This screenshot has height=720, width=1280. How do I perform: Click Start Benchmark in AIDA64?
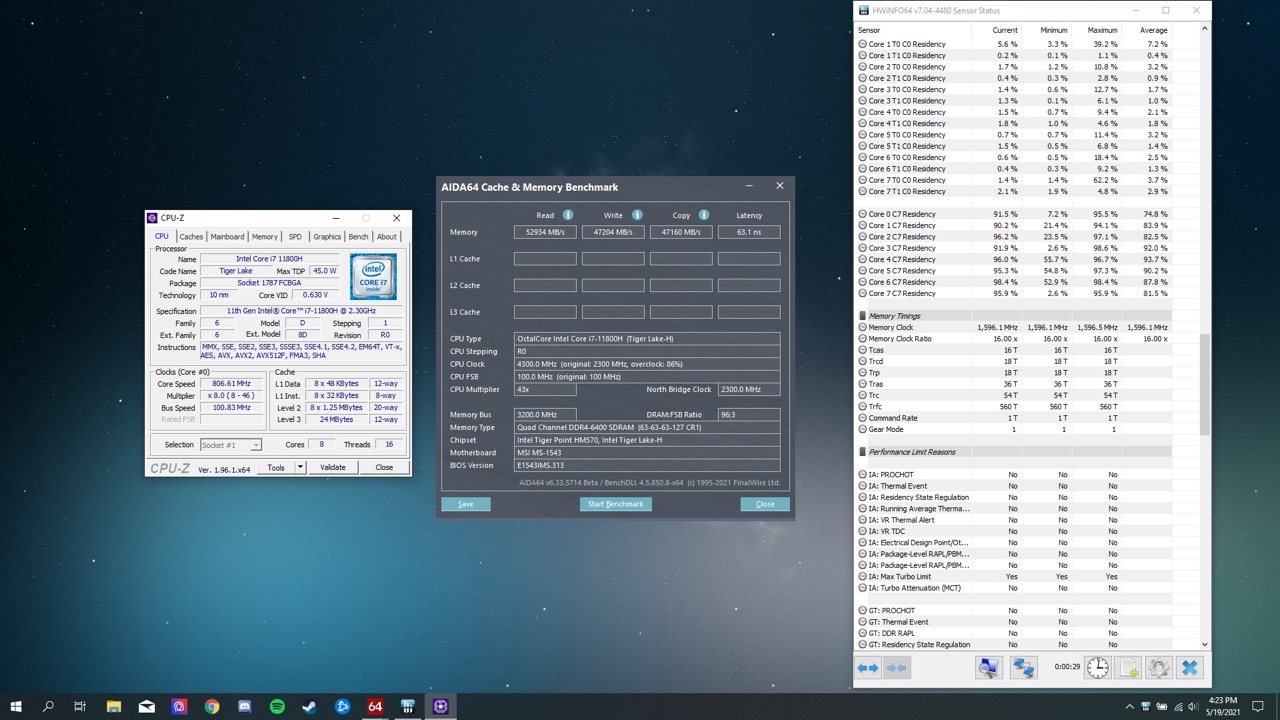616,504
